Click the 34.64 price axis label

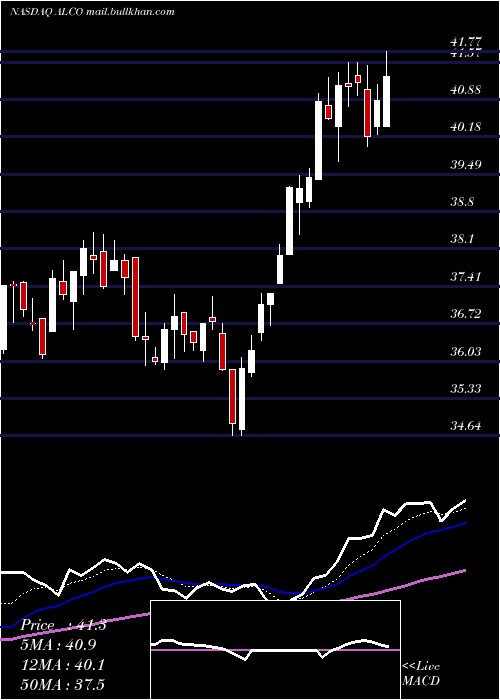click(x=466, y=426)
